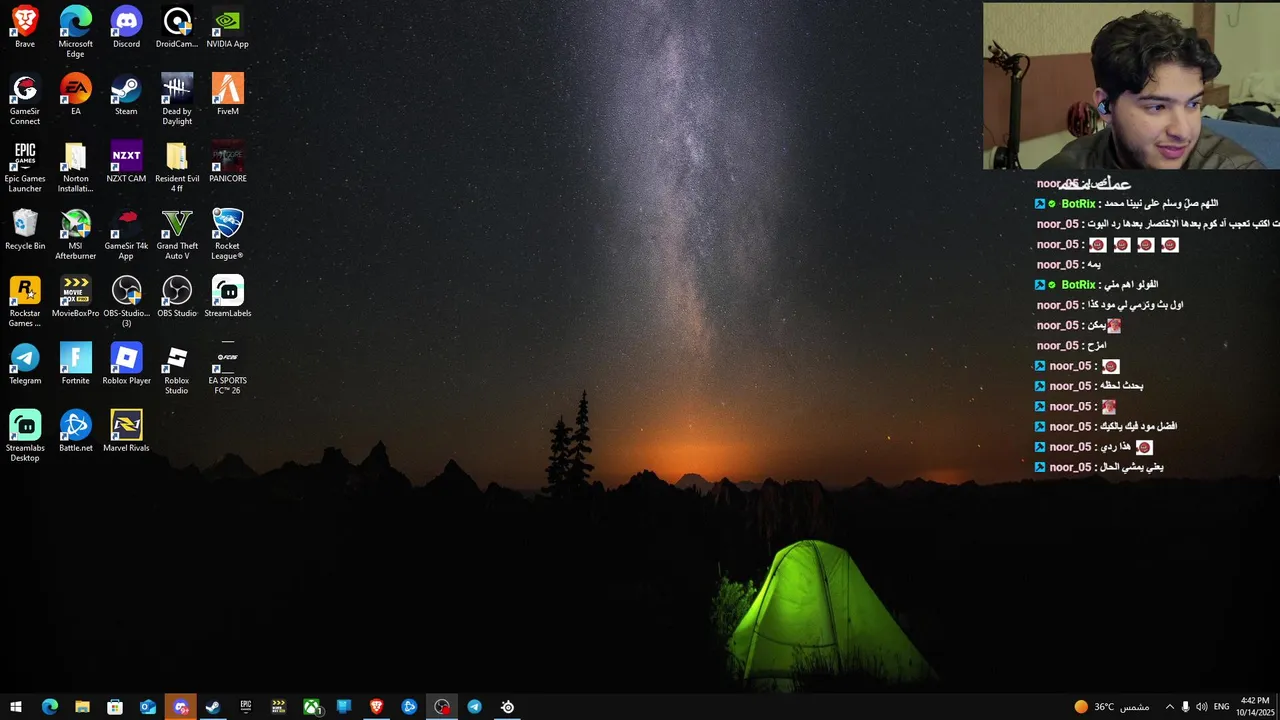Open ENG language input switcher
The image size is (1280, 720).
tap(1221, 707)
